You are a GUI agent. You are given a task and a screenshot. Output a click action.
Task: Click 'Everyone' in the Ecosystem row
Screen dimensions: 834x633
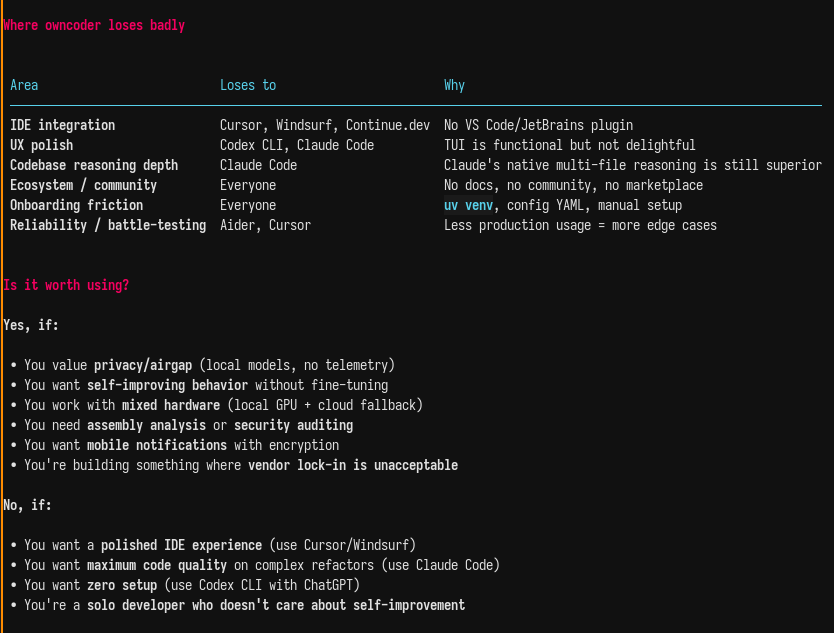pos(248,185)
